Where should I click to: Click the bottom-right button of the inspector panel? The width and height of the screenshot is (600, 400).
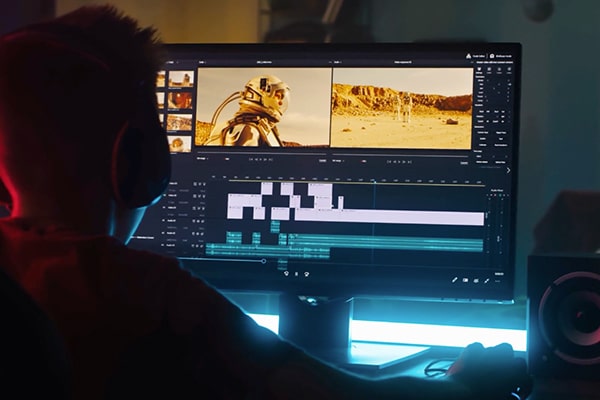(500, 162)
